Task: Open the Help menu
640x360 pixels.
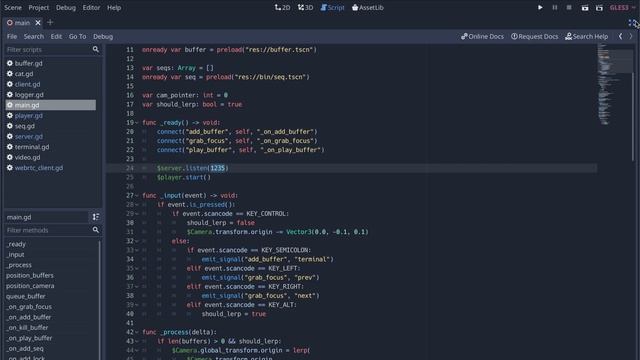Action: 114,7
